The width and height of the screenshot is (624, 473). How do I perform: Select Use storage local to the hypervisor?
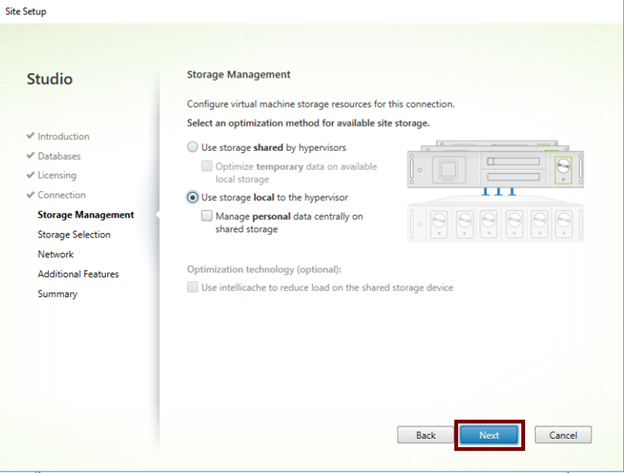coord(193,197)
